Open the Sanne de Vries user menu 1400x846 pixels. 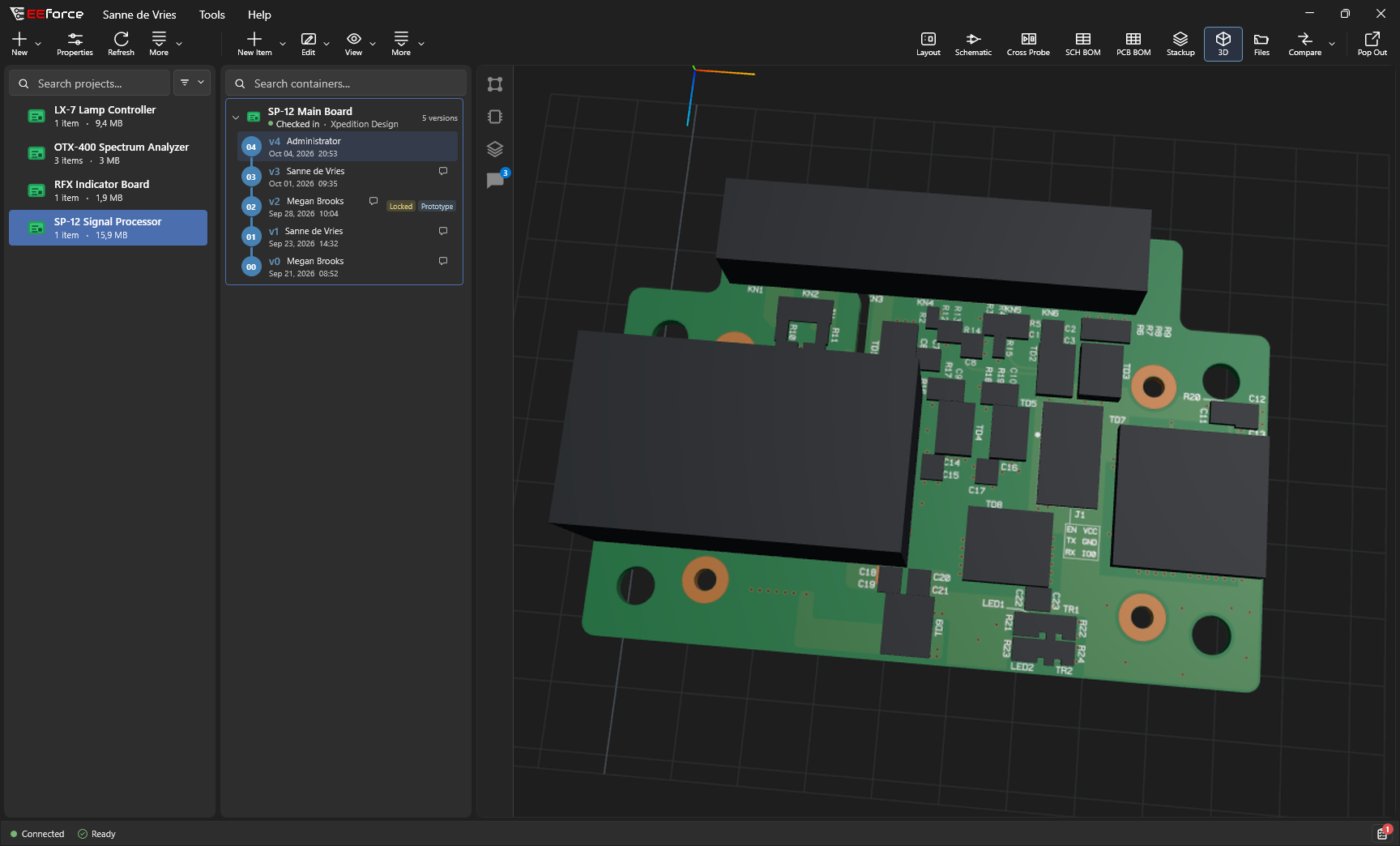(x=139, y=15)
